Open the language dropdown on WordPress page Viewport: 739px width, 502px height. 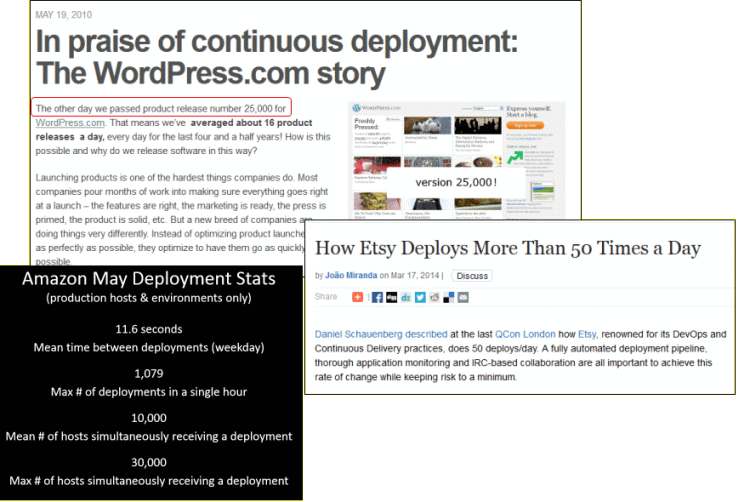click(487, 107)
